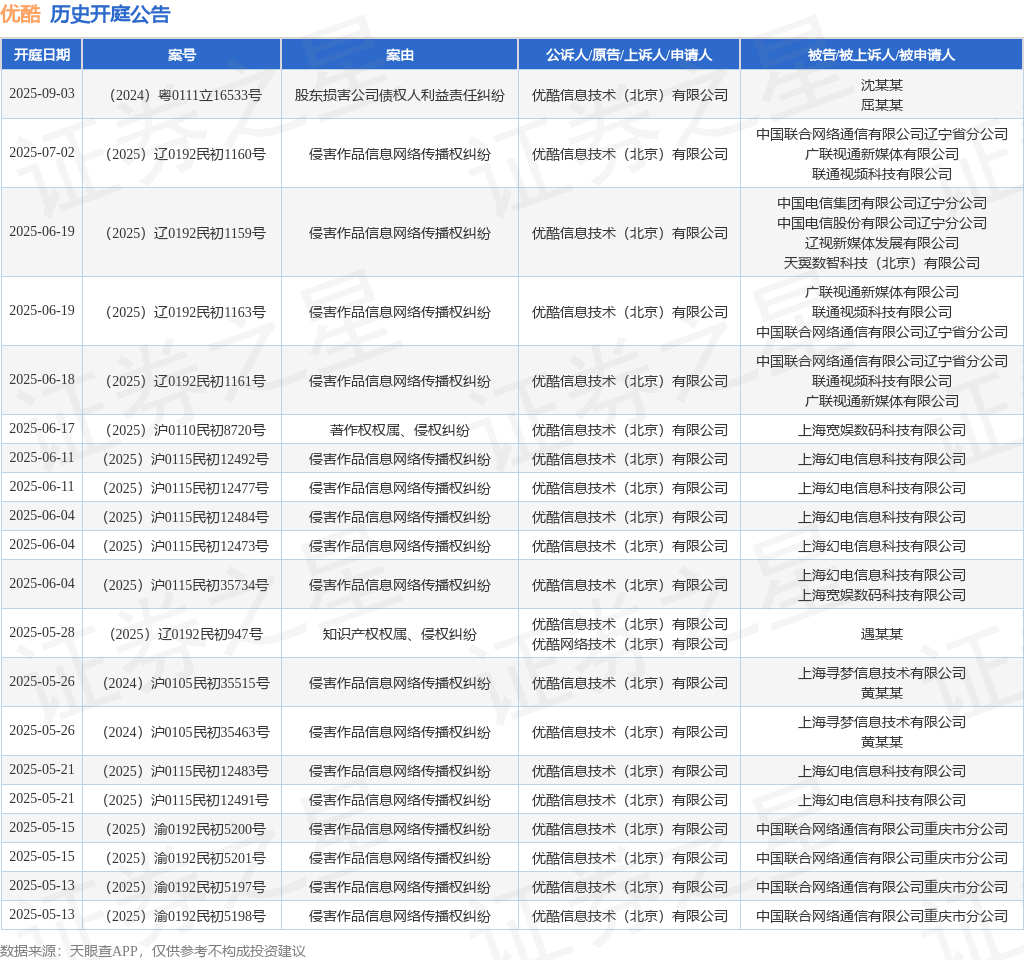Click case number 沪0115民初12483号

(185, 771)
